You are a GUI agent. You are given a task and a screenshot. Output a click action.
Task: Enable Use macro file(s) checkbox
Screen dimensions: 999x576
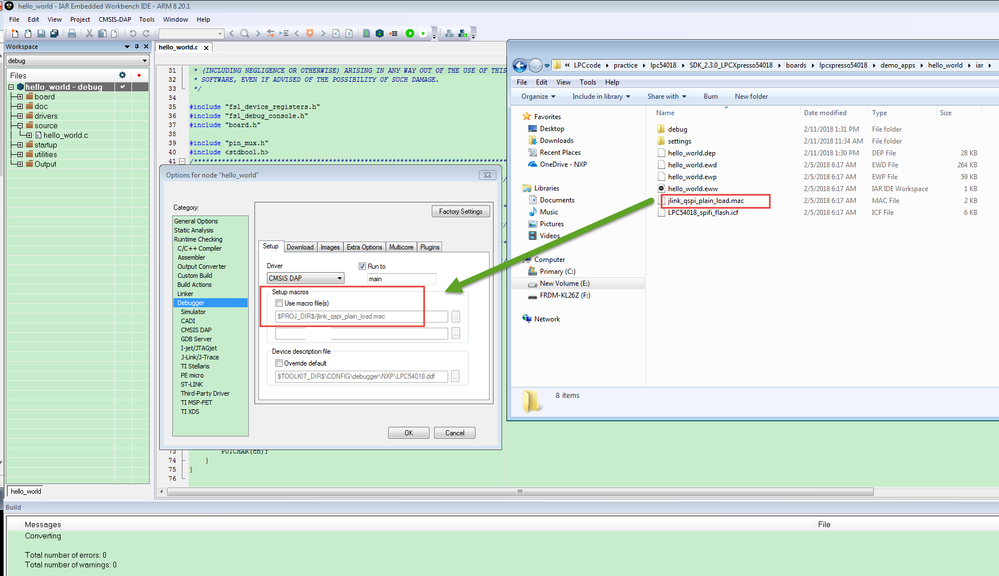279,303
